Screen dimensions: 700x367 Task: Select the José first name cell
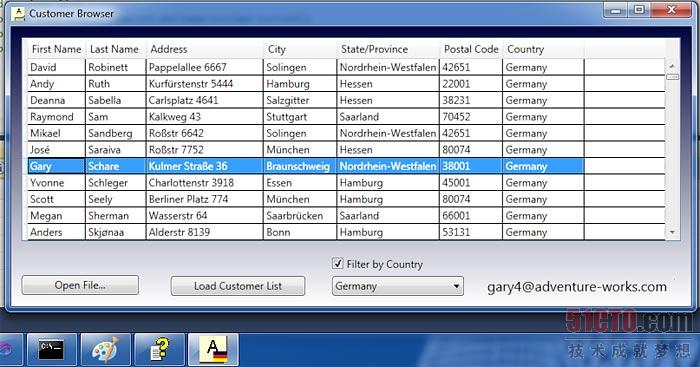(56, 150)
